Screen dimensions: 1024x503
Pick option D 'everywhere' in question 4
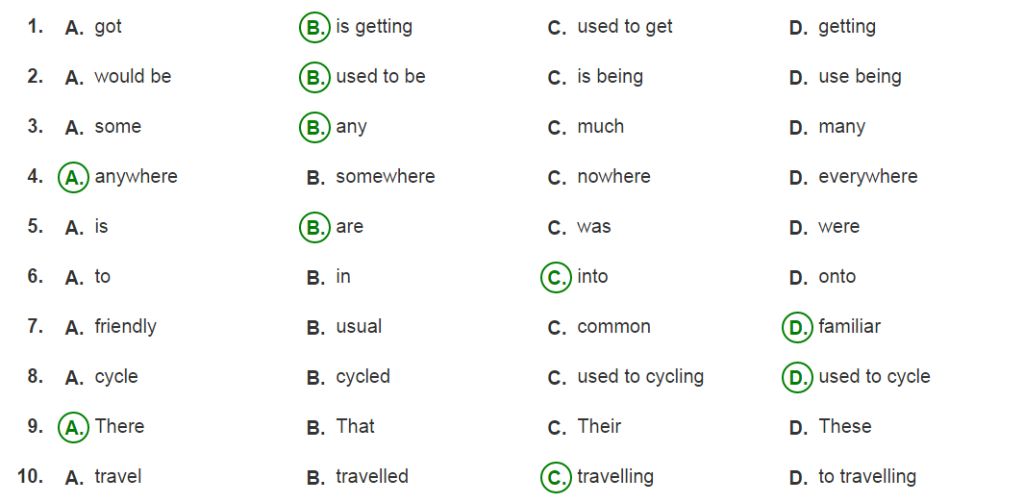point(853,178)
